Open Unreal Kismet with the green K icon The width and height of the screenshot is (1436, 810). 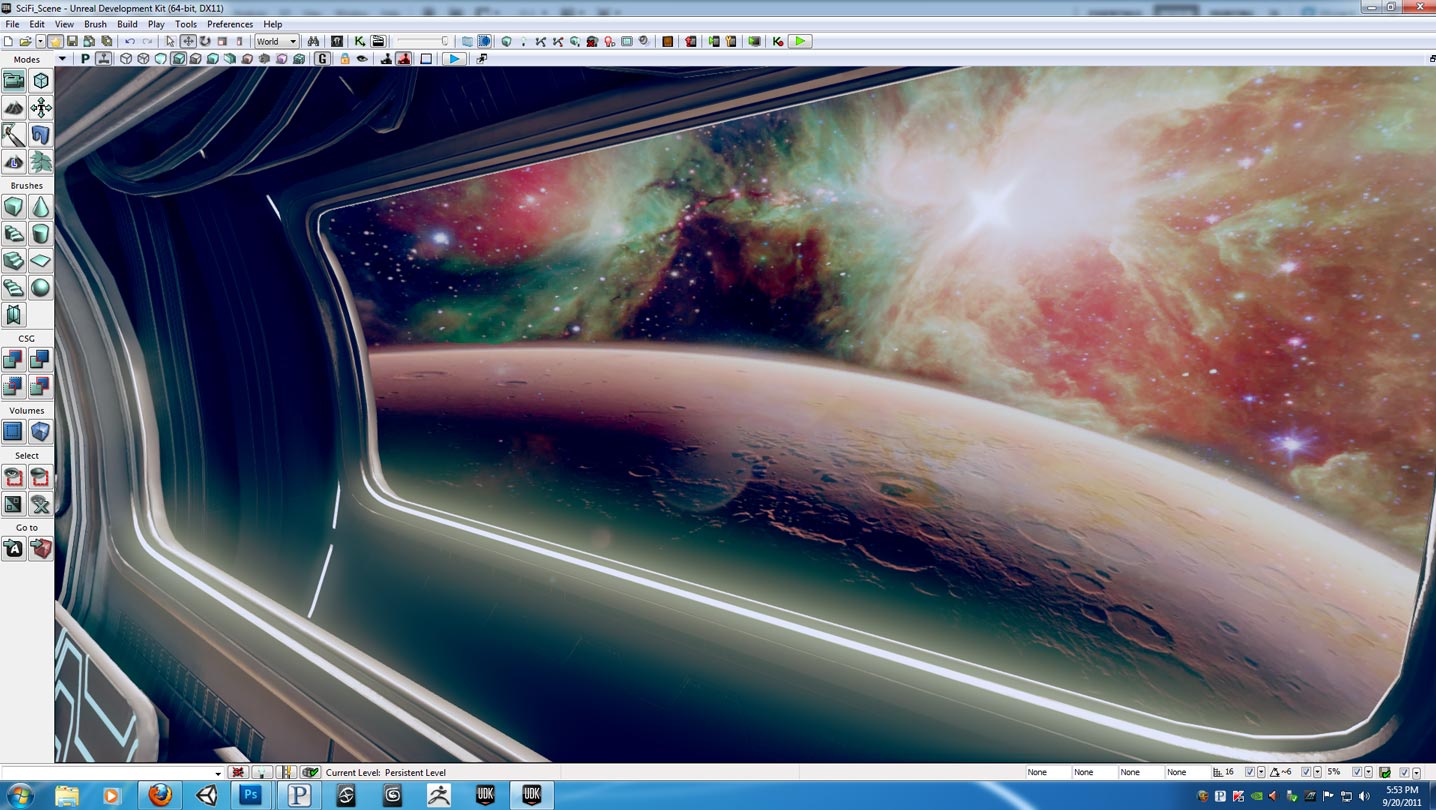360,41
